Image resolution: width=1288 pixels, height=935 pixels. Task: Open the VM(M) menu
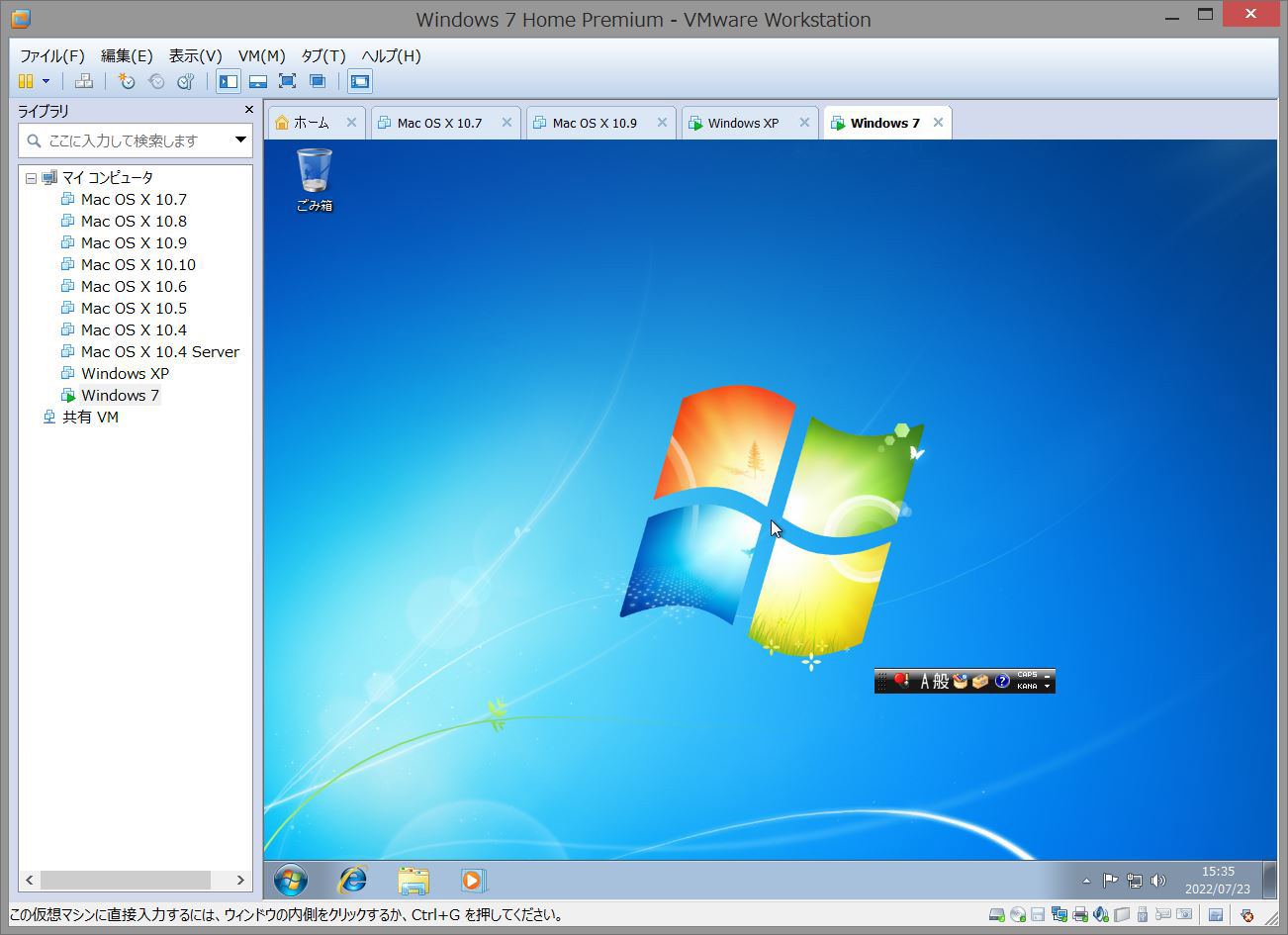click(261, 55)
